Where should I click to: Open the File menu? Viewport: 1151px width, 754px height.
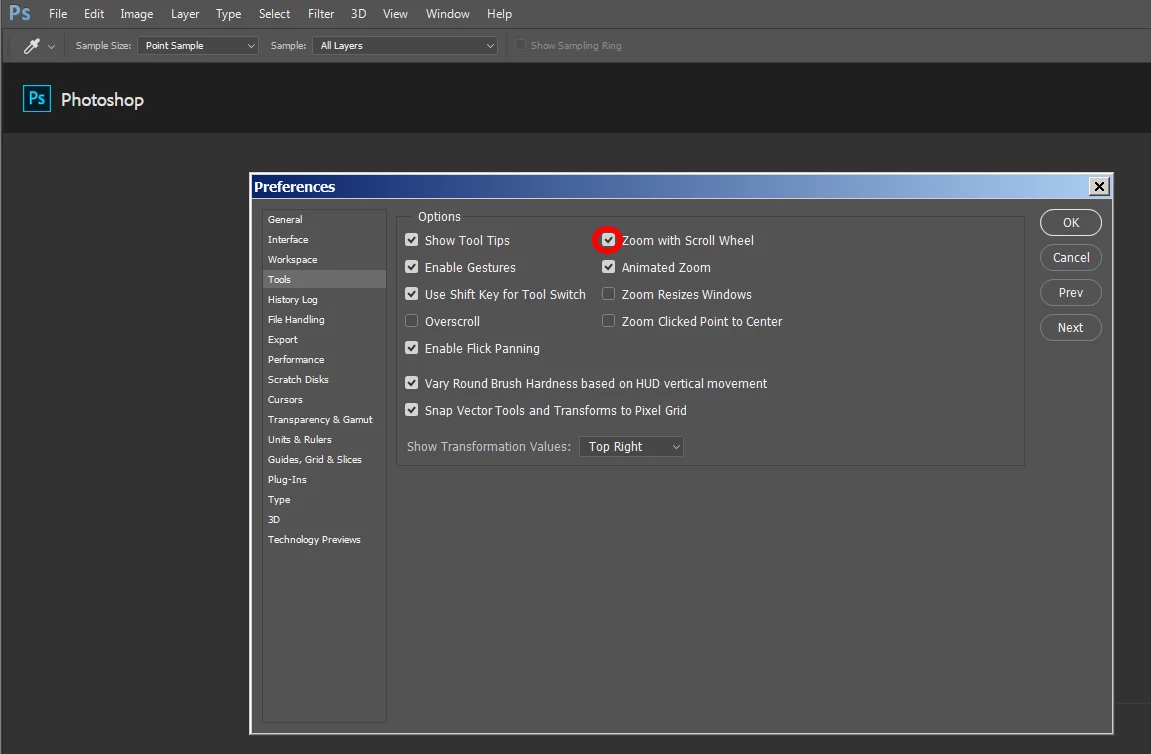(x=58, y=13)
